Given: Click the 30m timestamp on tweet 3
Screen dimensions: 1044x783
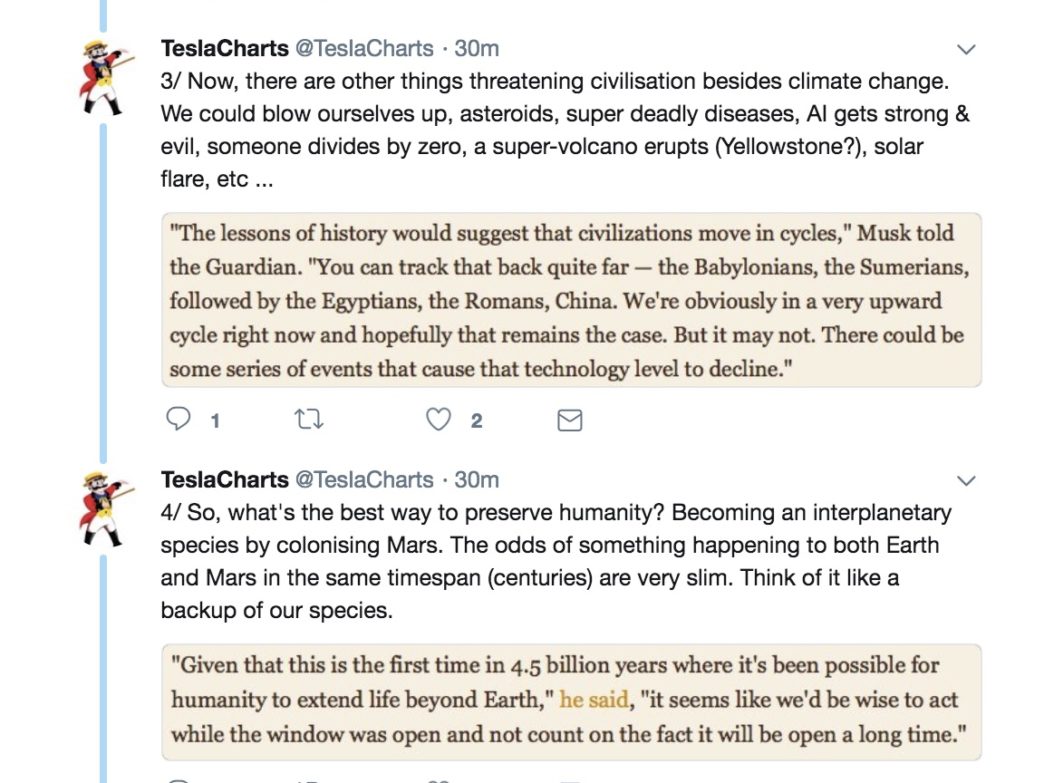Looking at the screenshot, I should pyautogui.click(x=476, y=48).
